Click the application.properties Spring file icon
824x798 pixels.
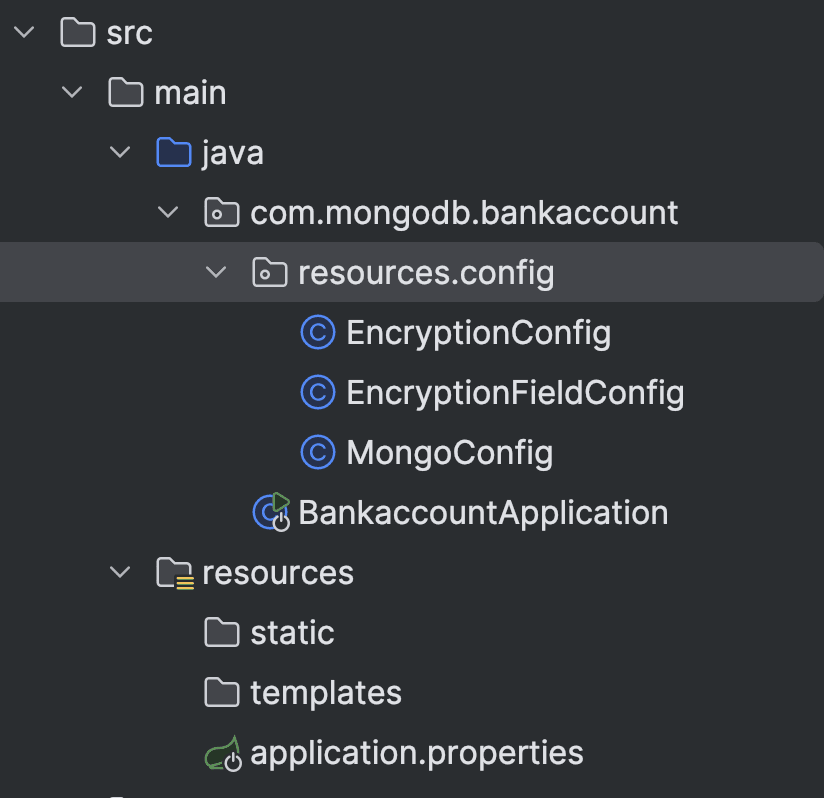pos(224,753)
